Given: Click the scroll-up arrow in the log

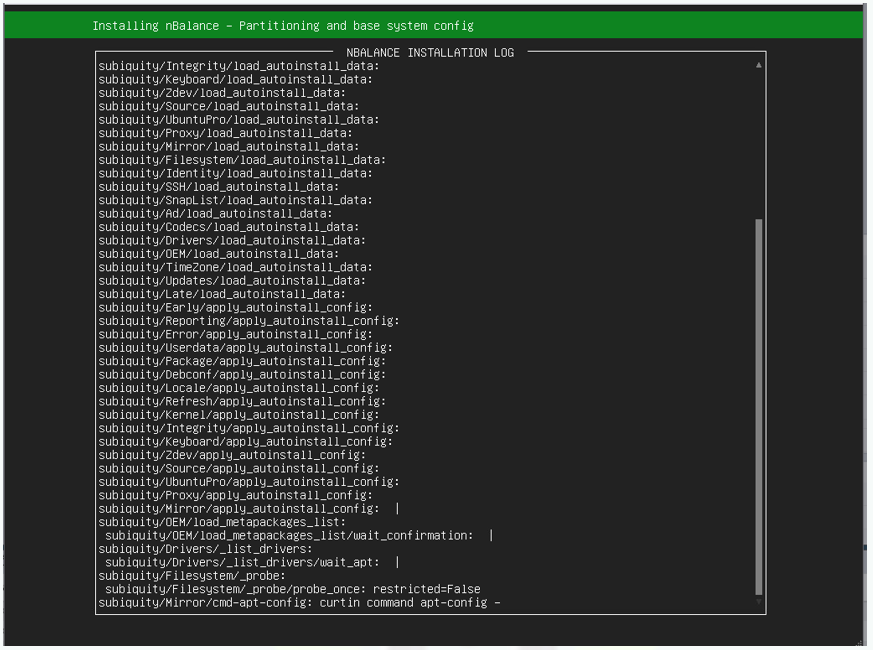Looking at the screenshot, I should click(x=758, y=65).
